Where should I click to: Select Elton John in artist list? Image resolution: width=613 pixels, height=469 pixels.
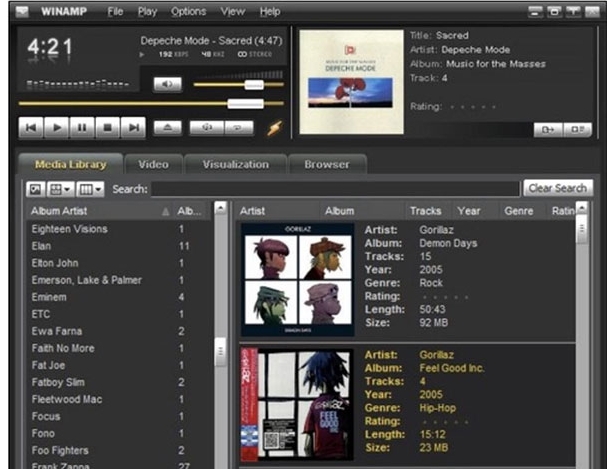[119, 263]
